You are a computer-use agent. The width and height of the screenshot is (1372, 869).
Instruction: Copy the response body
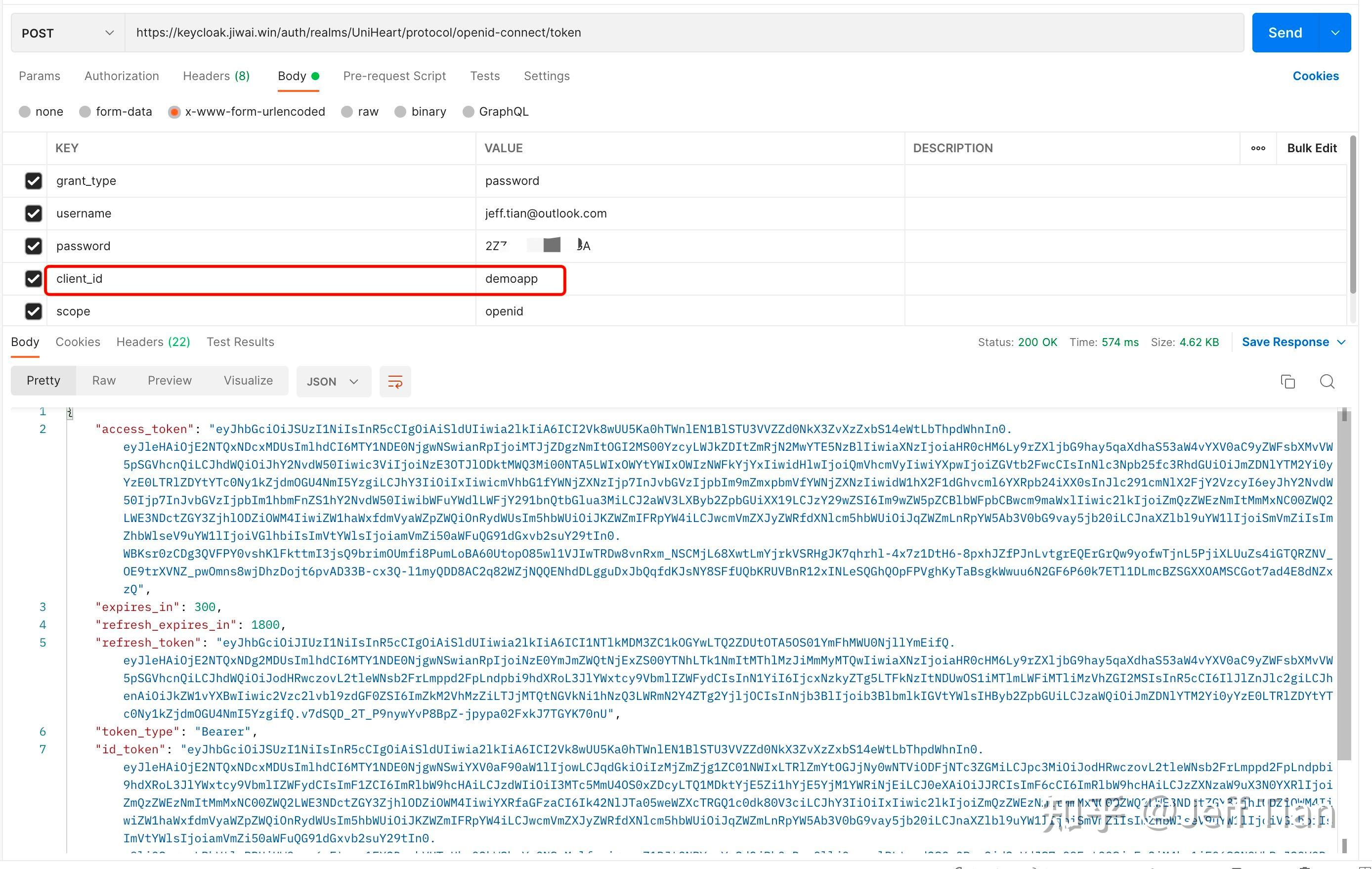tap(1287, 381)
